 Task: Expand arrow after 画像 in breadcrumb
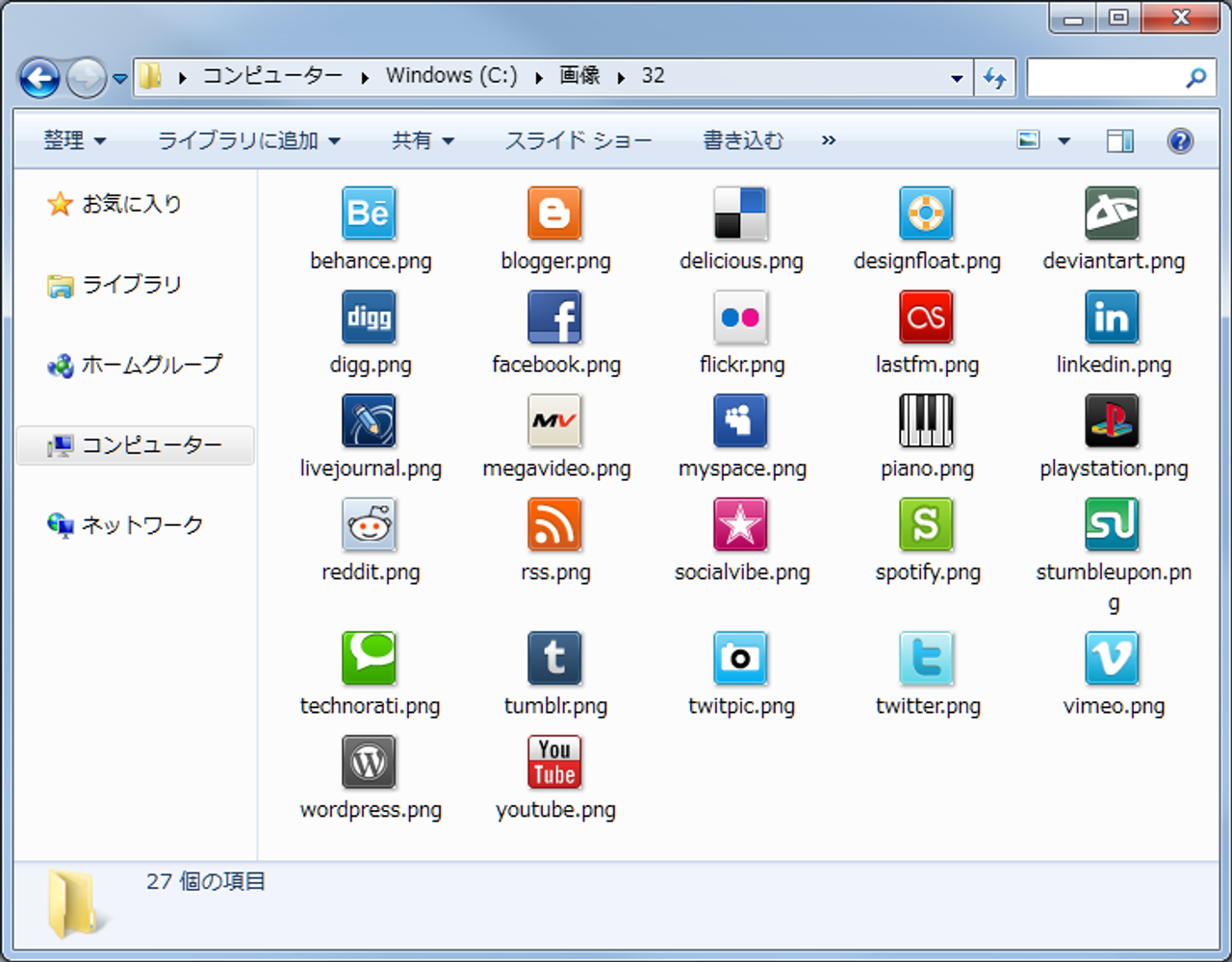[x=621, y=77]
